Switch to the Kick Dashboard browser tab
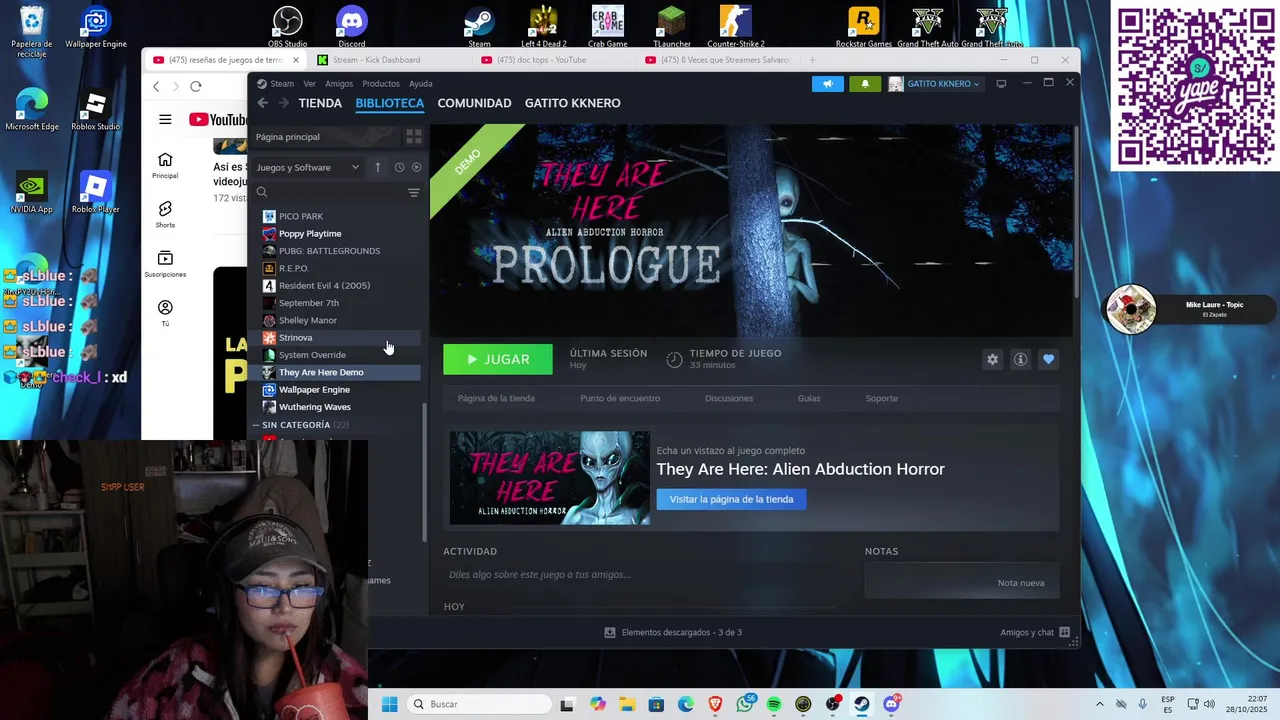The height and width of the screenshot is (720, 1280). (384, 60)
